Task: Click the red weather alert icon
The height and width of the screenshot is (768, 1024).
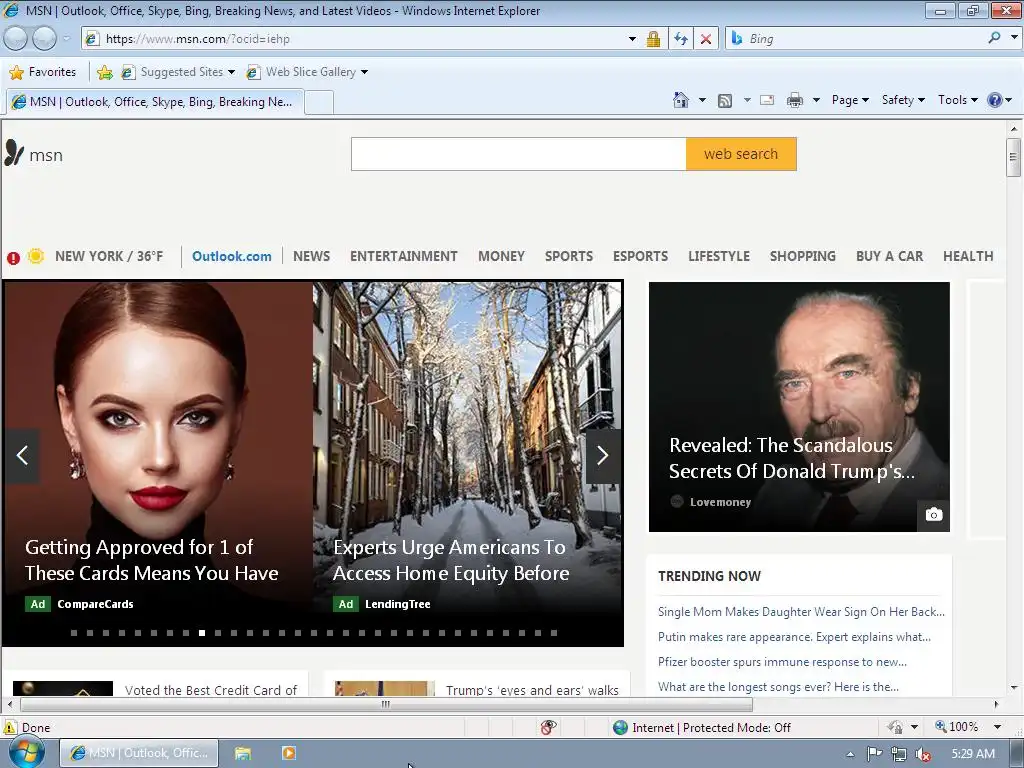Action: tap(13, 257)
